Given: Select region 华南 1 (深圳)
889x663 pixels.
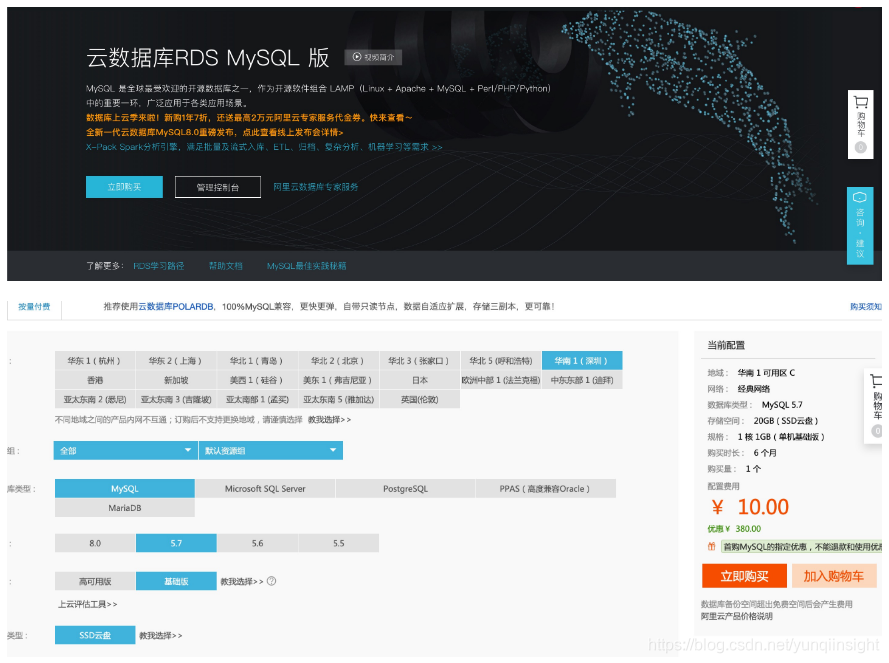Looking at the screenshot, I should [x=582, y=361].
